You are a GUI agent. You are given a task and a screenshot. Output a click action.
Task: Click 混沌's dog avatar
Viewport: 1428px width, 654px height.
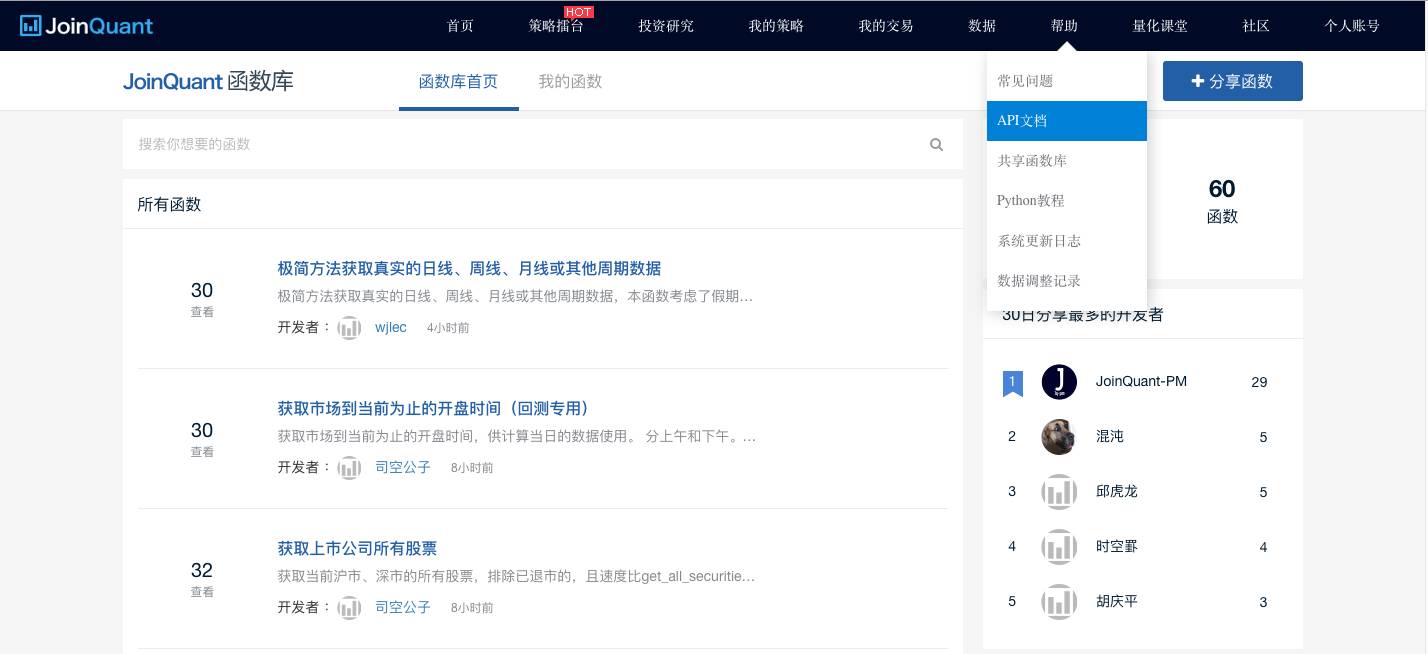coord(1059,437)
